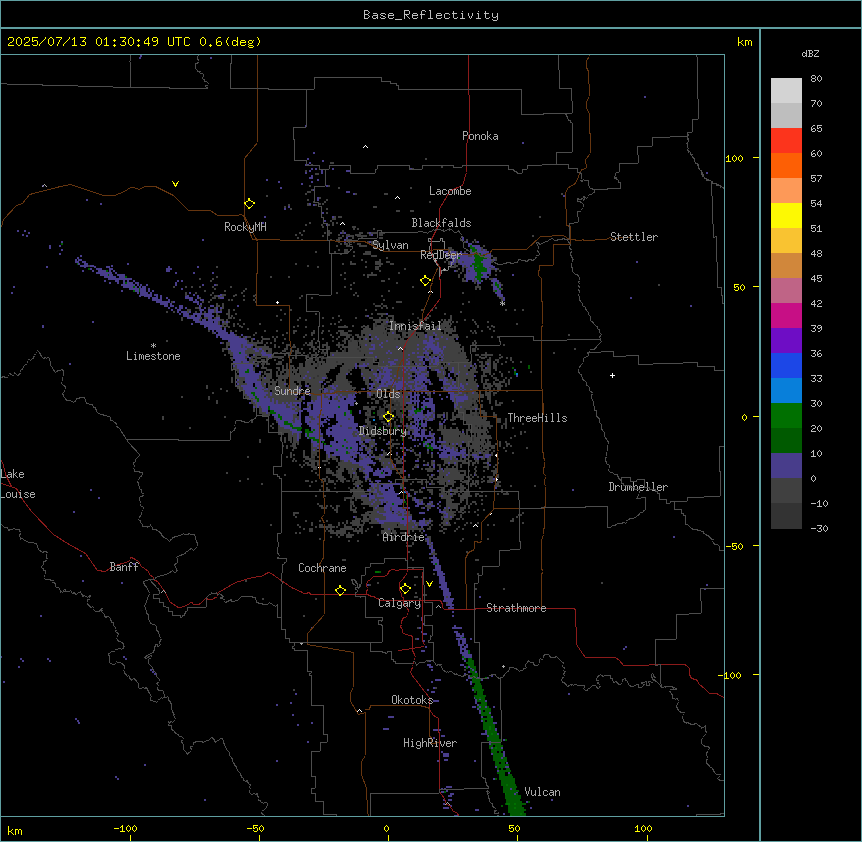Pick the violet 36–39 dBZ legend swatch
Viewport: 862px width, 842px height.
click(x=786, y=341)
